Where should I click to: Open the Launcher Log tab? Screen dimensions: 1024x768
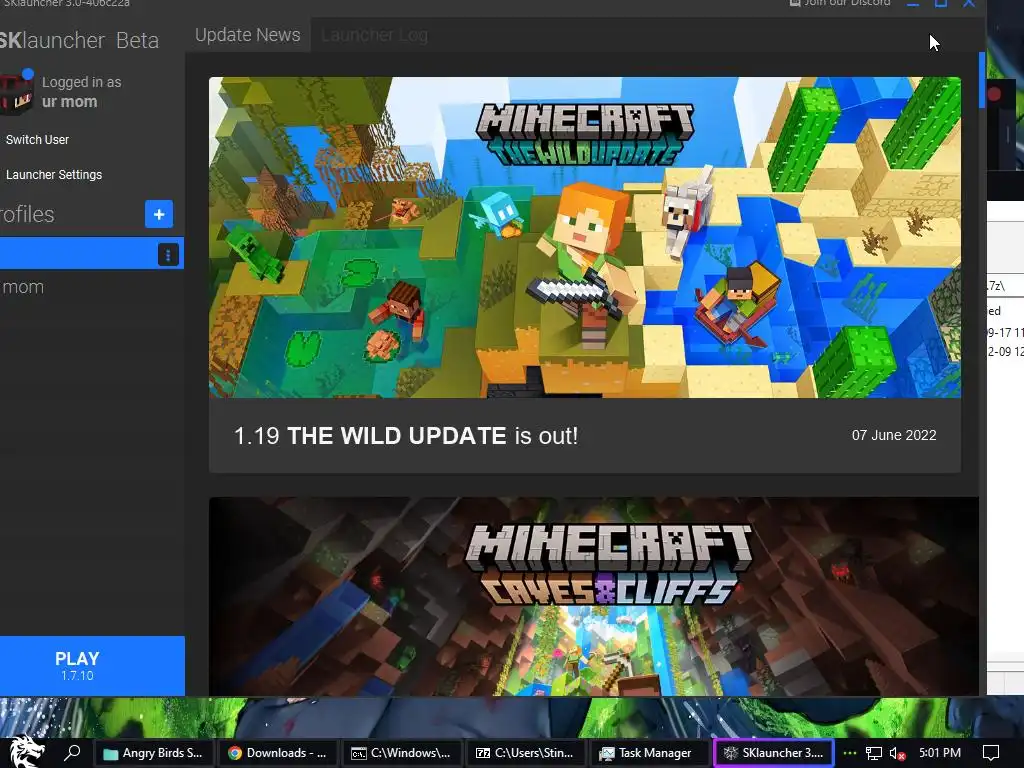tap(374, 35)
